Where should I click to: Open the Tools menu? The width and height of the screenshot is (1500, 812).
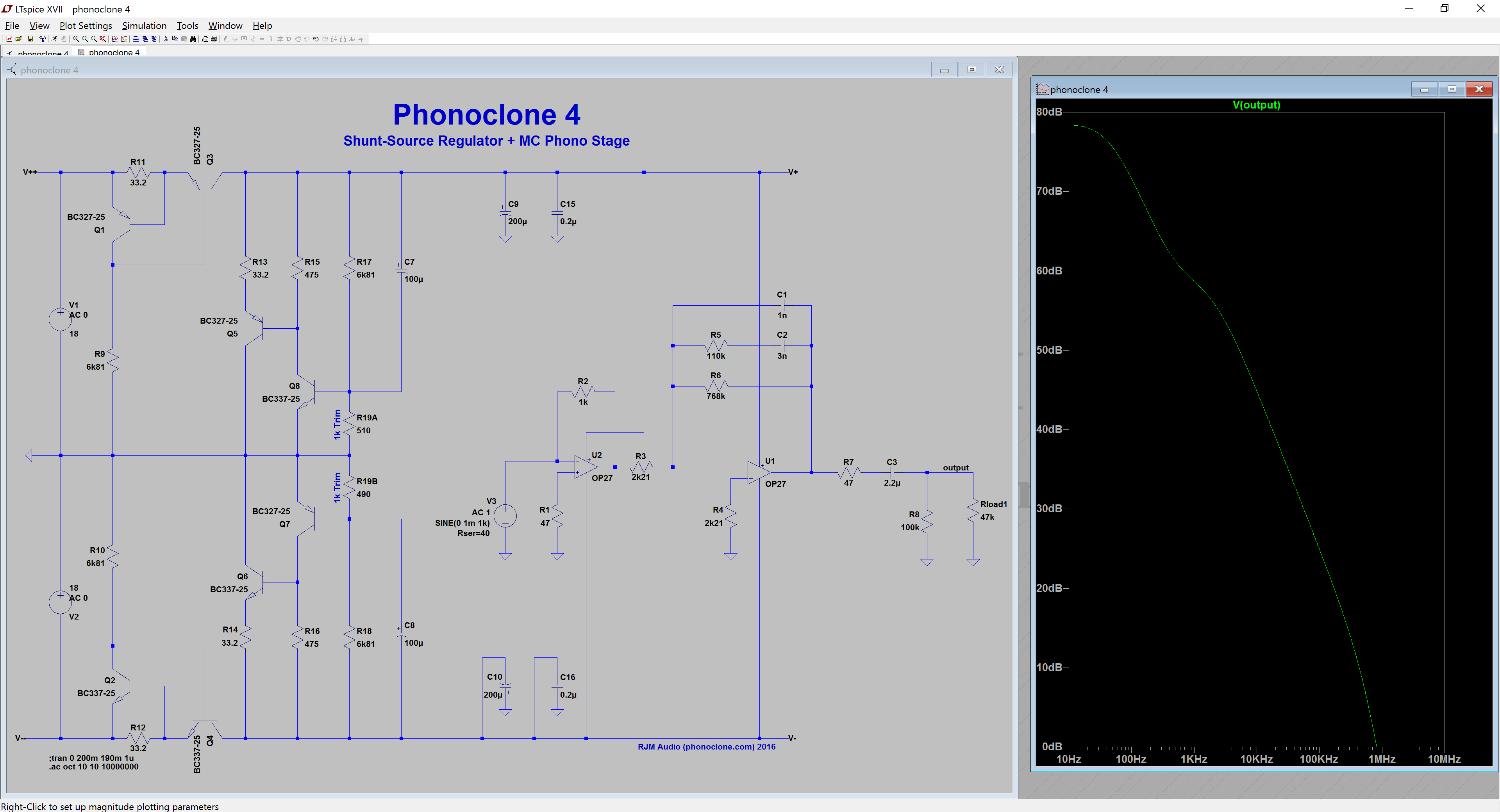point(187,26)
